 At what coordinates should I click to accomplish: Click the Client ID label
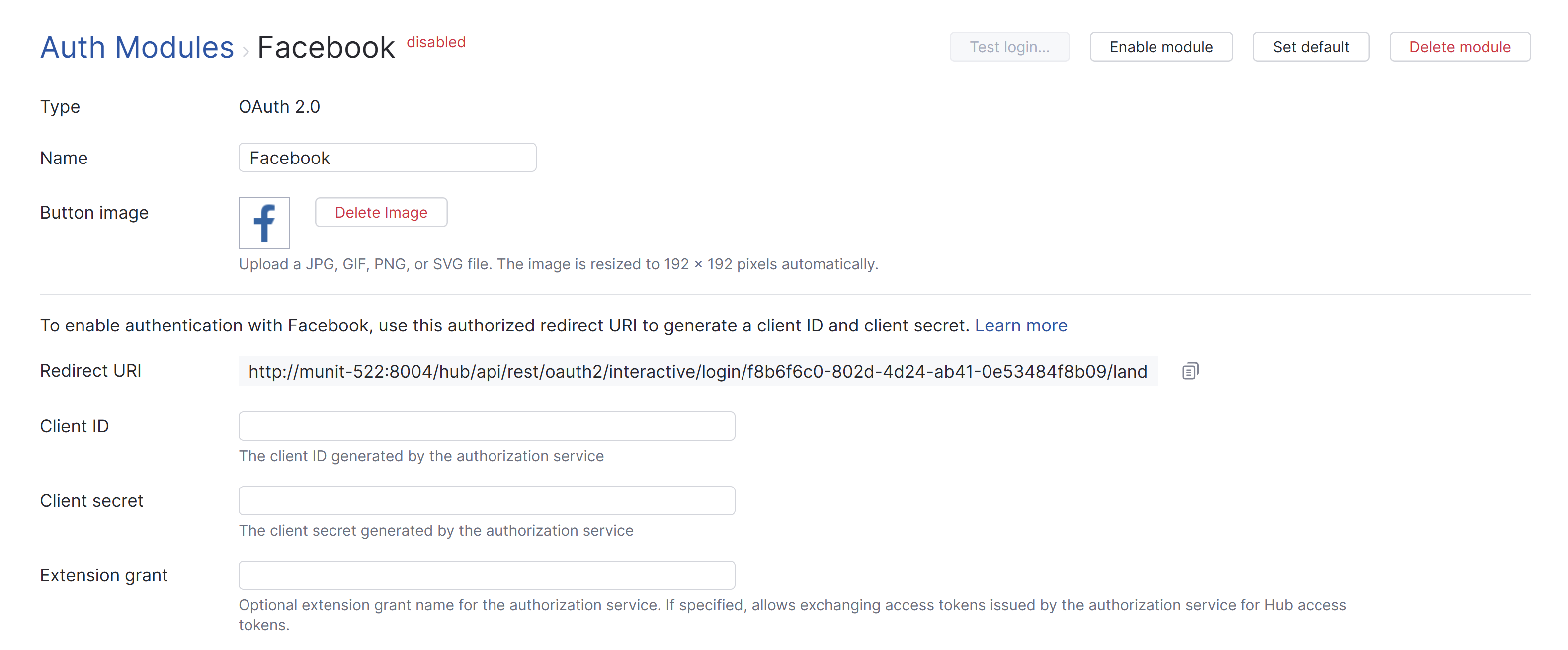click(74, 426)
